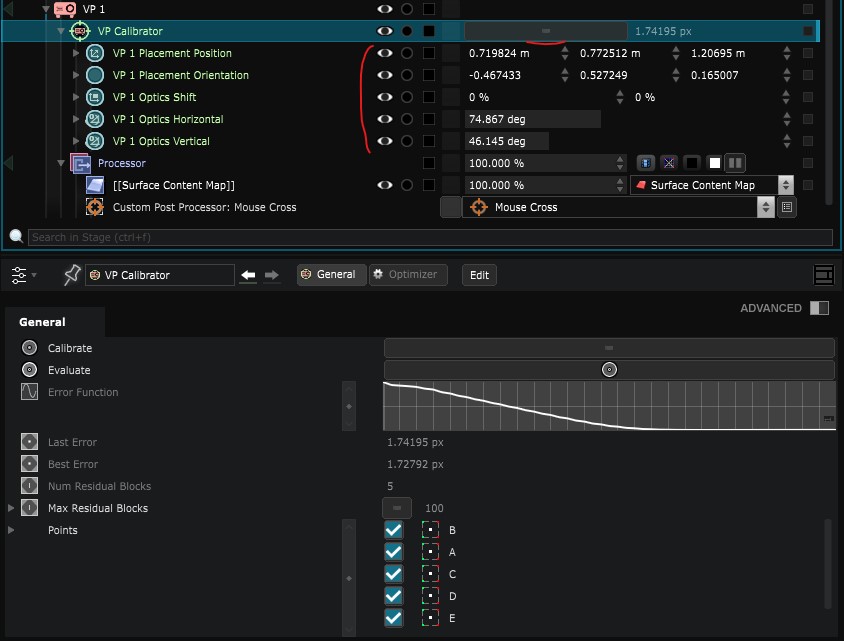Click the Edit button
844x641 pixels.
pos(479,276)
